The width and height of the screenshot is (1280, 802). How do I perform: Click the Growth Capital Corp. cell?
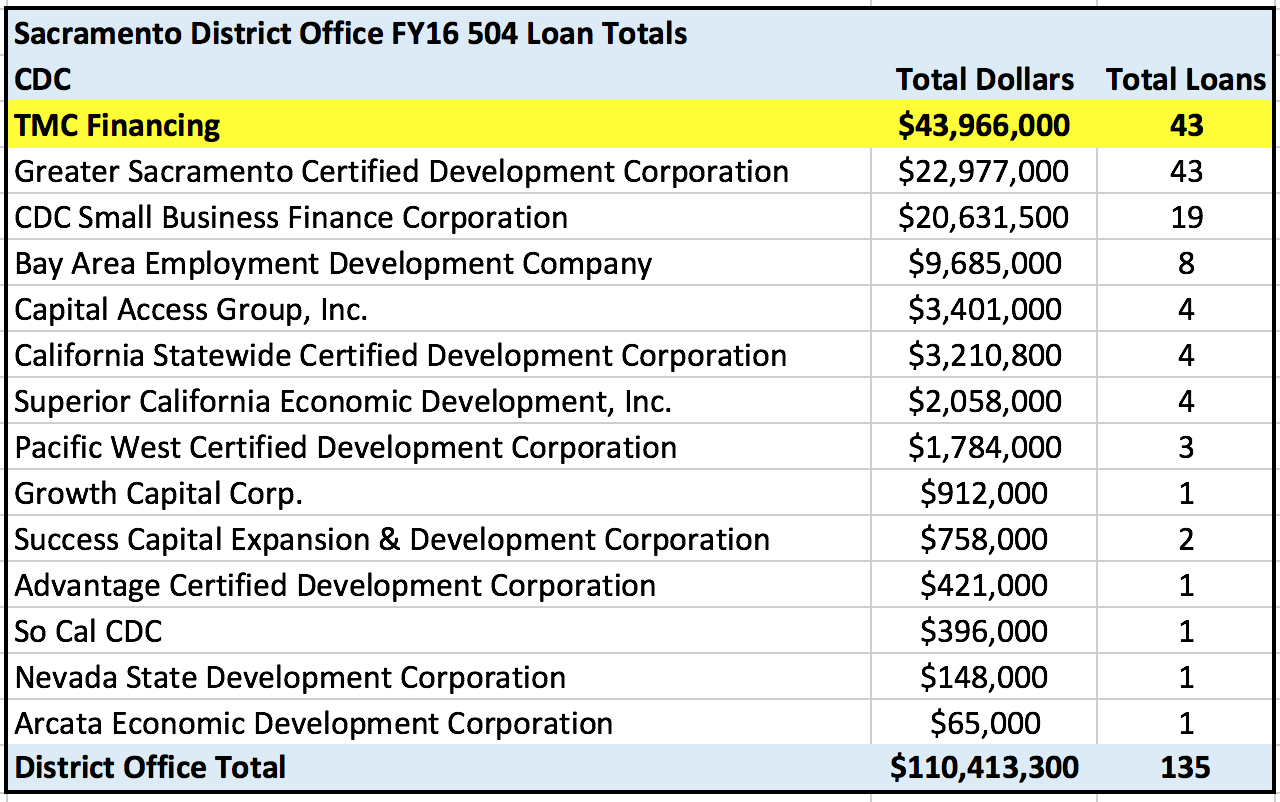158,494
